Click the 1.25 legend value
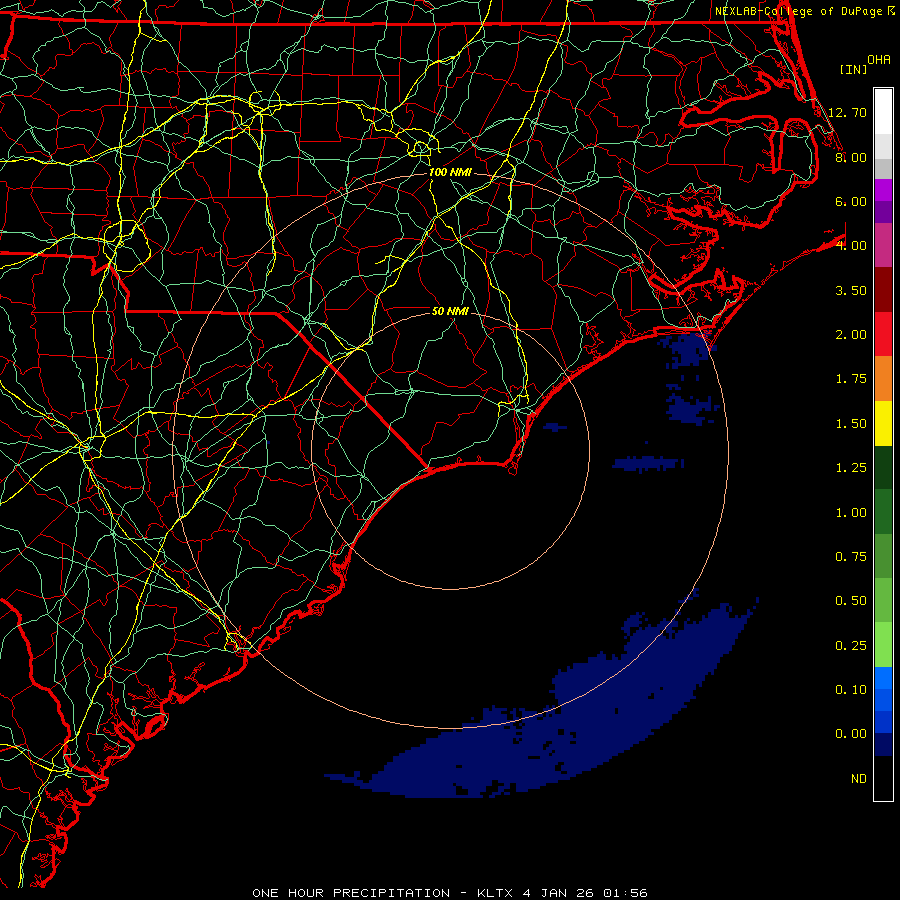 851,468
